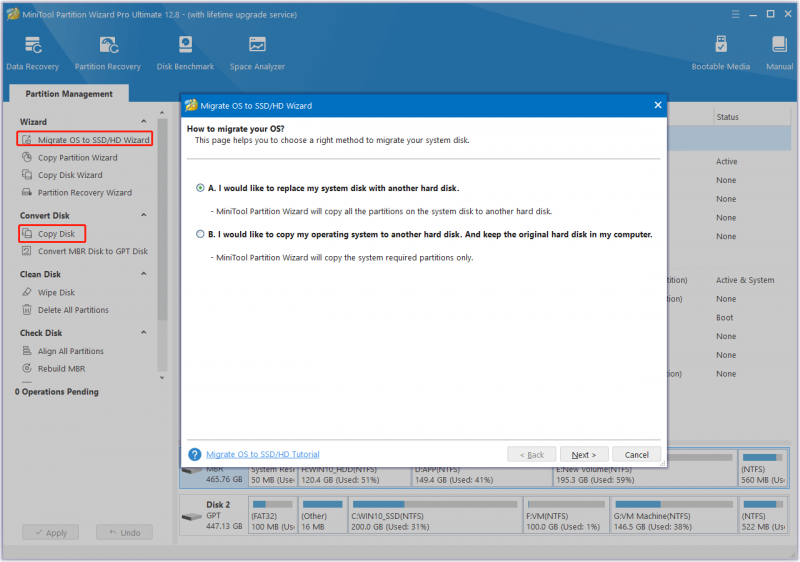Click the hamburger menu icon in title bar
The width and height of the screenshot is (800, 562).
coord(735,14)
